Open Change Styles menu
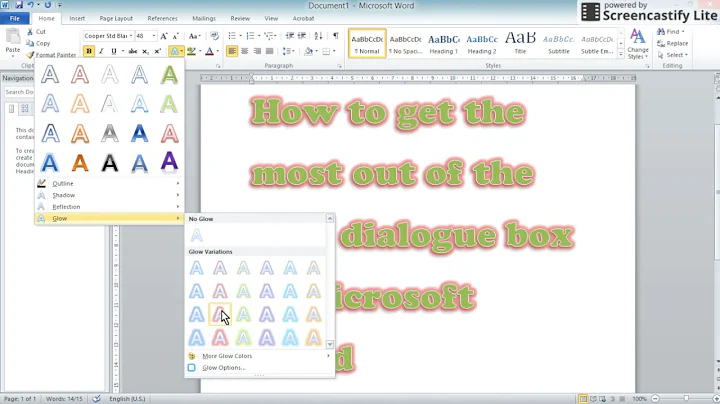Viewport: 720px width, 404px height. pyautogui.click(x=637, y=44)
